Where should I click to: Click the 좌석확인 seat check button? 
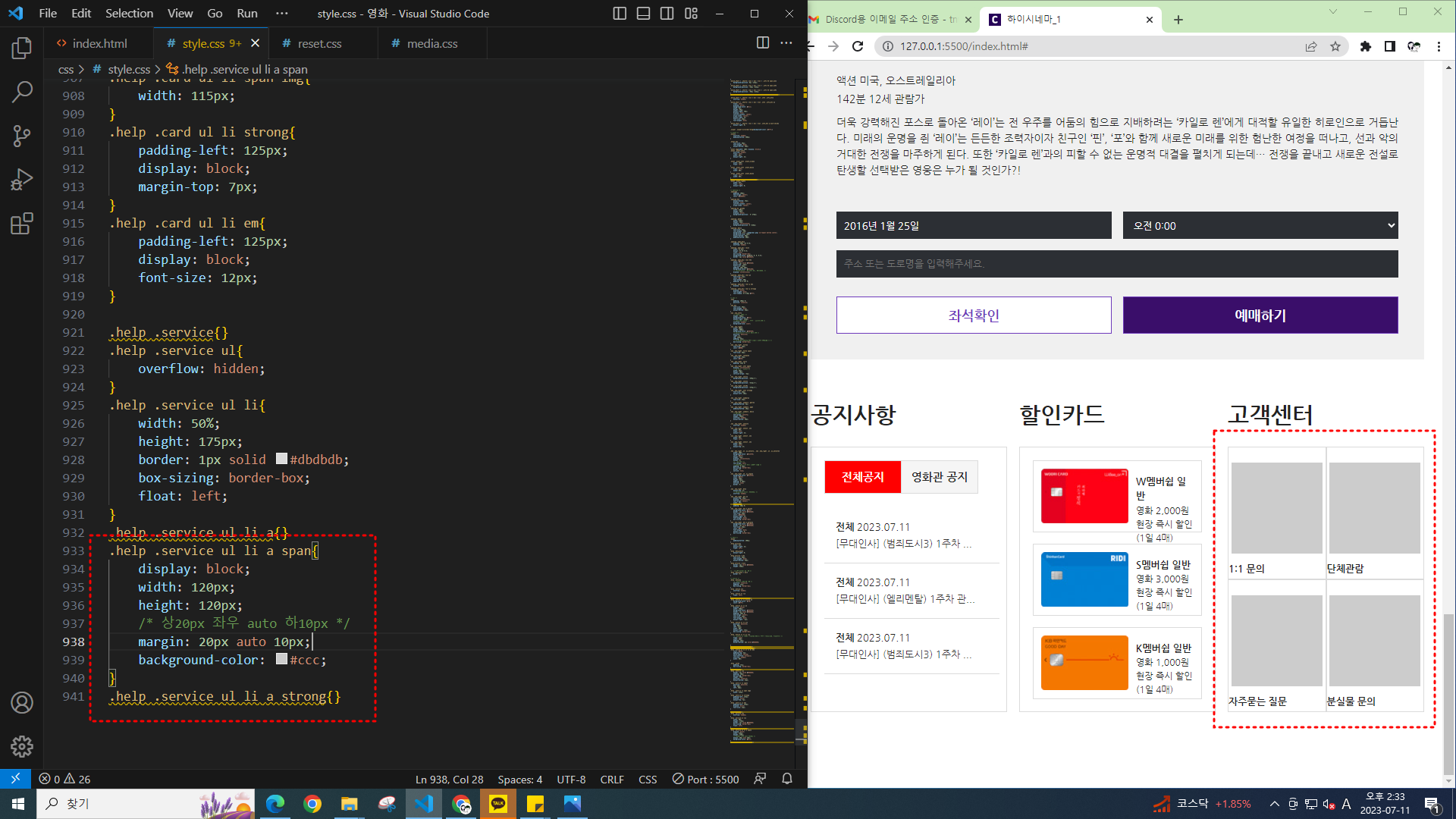973,315
